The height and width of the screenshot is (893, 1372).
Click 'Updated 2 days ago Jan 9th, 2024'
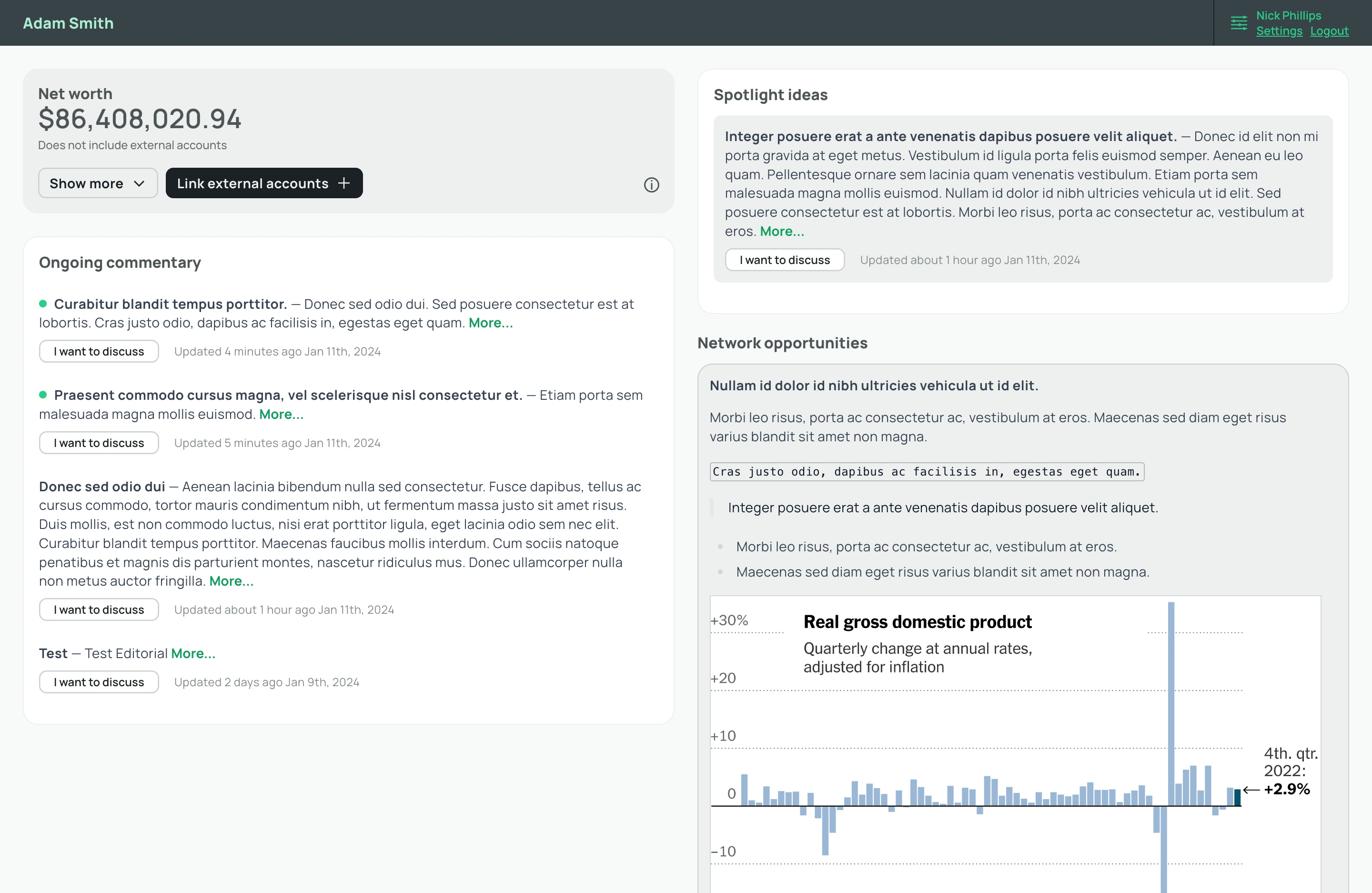coord(267,682)
